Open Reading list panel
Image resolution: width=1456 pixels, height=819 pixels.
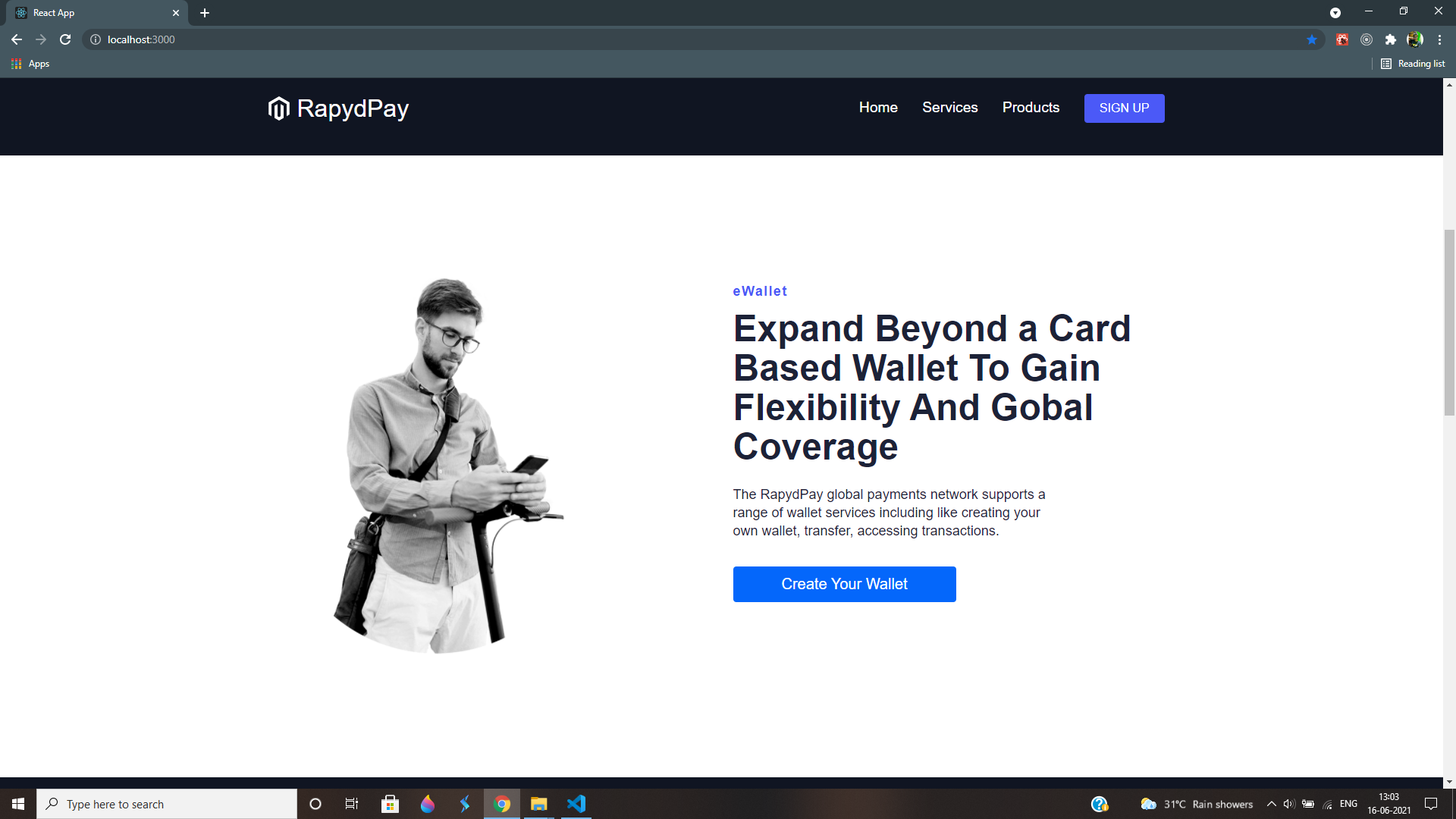coord(1413,64)
